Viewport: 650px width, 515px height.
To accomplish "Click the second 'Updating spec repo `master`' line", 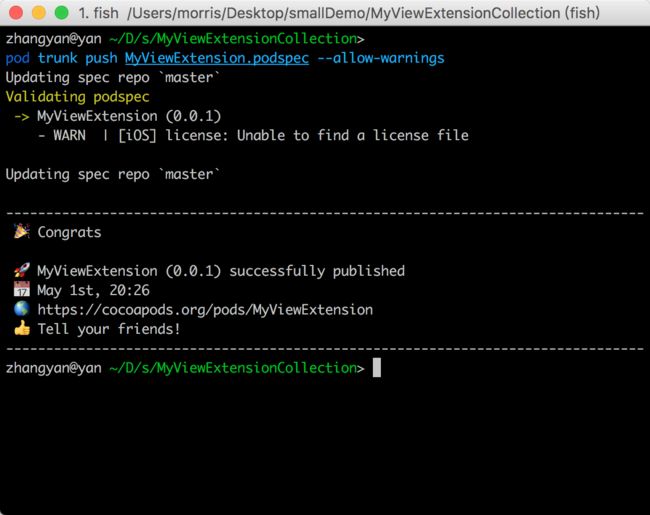I will [113, 174].
